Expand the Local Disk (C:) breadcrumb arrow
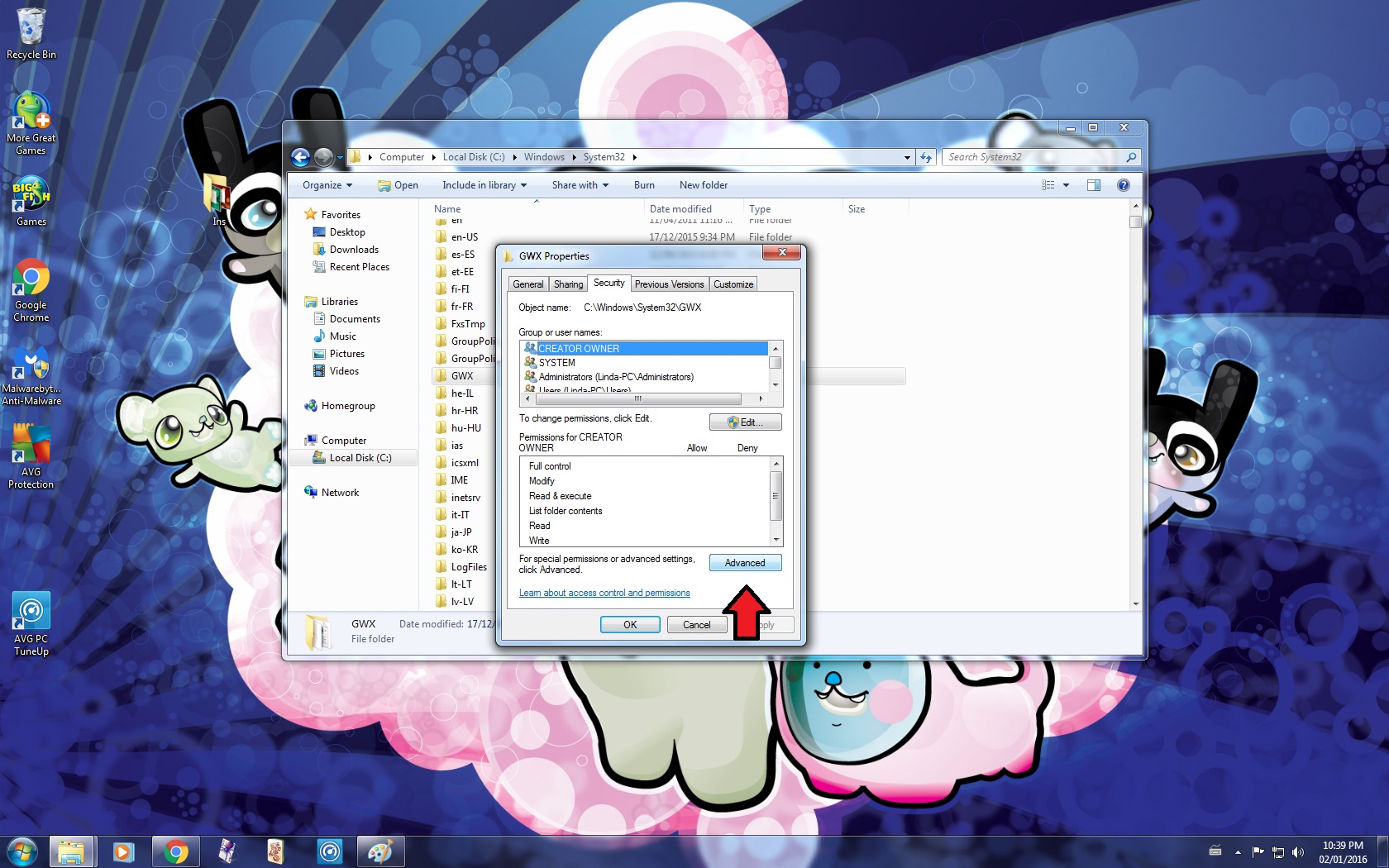Image resolution: width=1389 pixels, height=868 pixels. point(514,157)
